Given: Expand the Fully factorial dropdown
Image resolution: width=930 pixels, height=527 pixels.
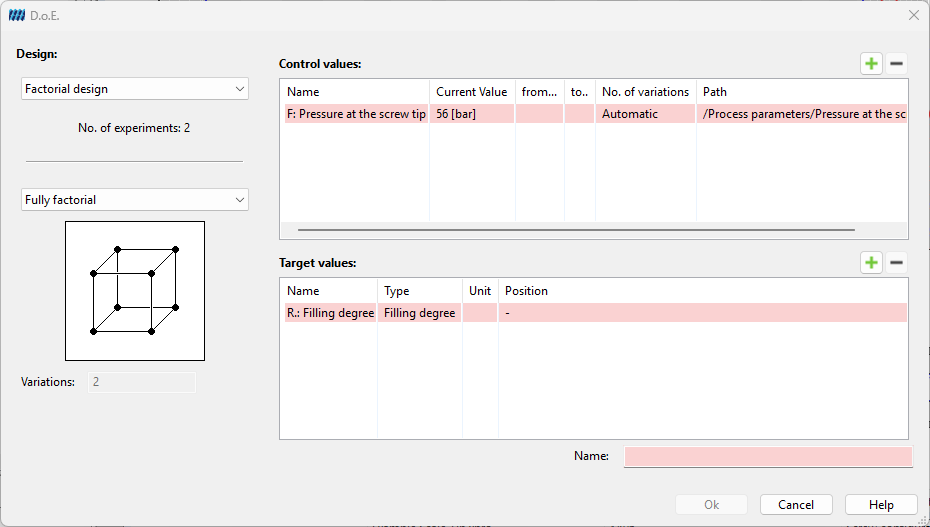Looking at the screenshot, I should click(x=135, y=200).
